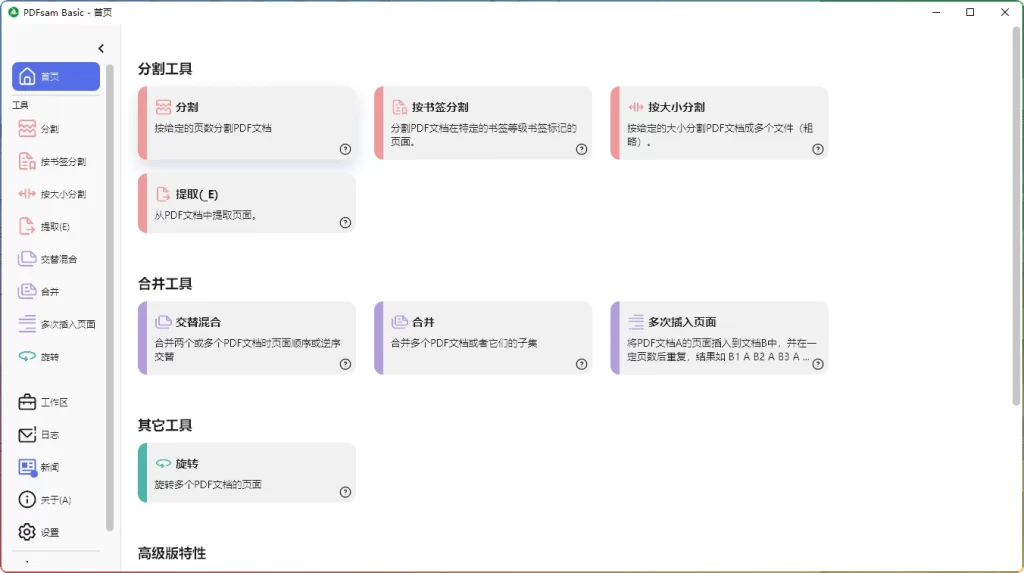The height and width of the screenshot is (573, 1024).
Task: Click the 提取(E) extract sidebar icon
Action: (x=28, y=227)
